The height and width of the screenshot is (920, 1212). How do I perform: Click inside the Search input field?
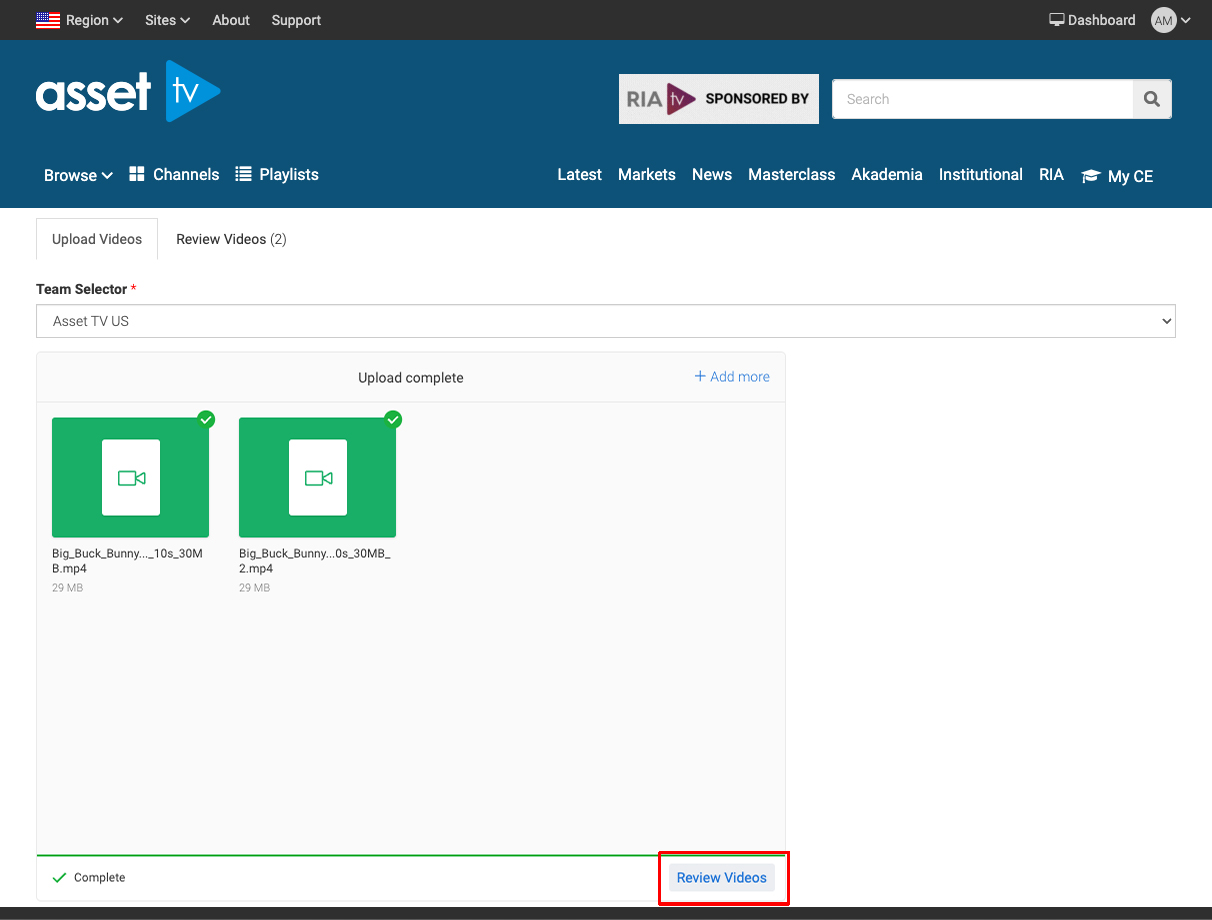tap(982, 99)
